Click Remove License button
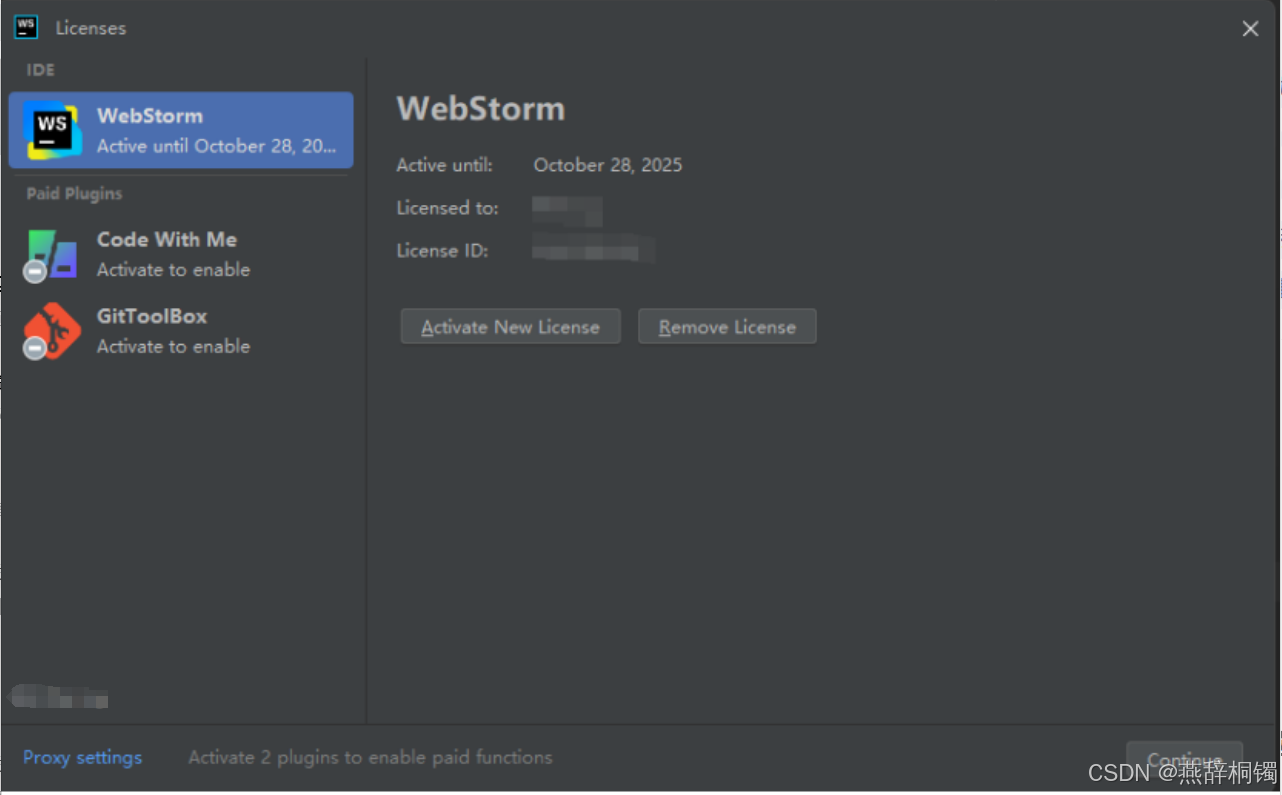Viewport: 1282px width, 795px height. pyautogui.click(x=727, y=327)
